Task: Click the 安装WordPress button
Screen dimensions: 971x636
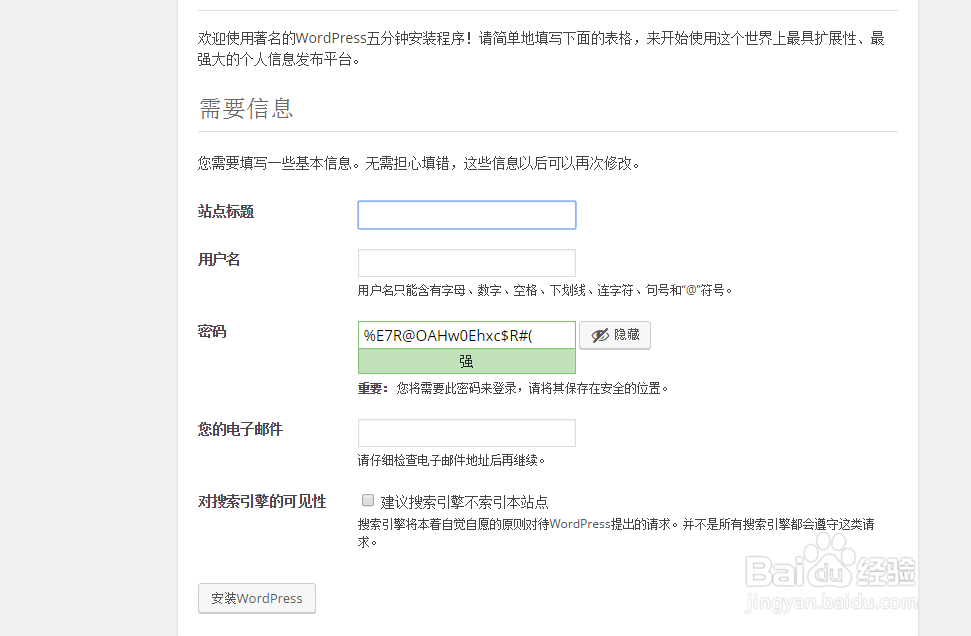Action: click(257, 598)
